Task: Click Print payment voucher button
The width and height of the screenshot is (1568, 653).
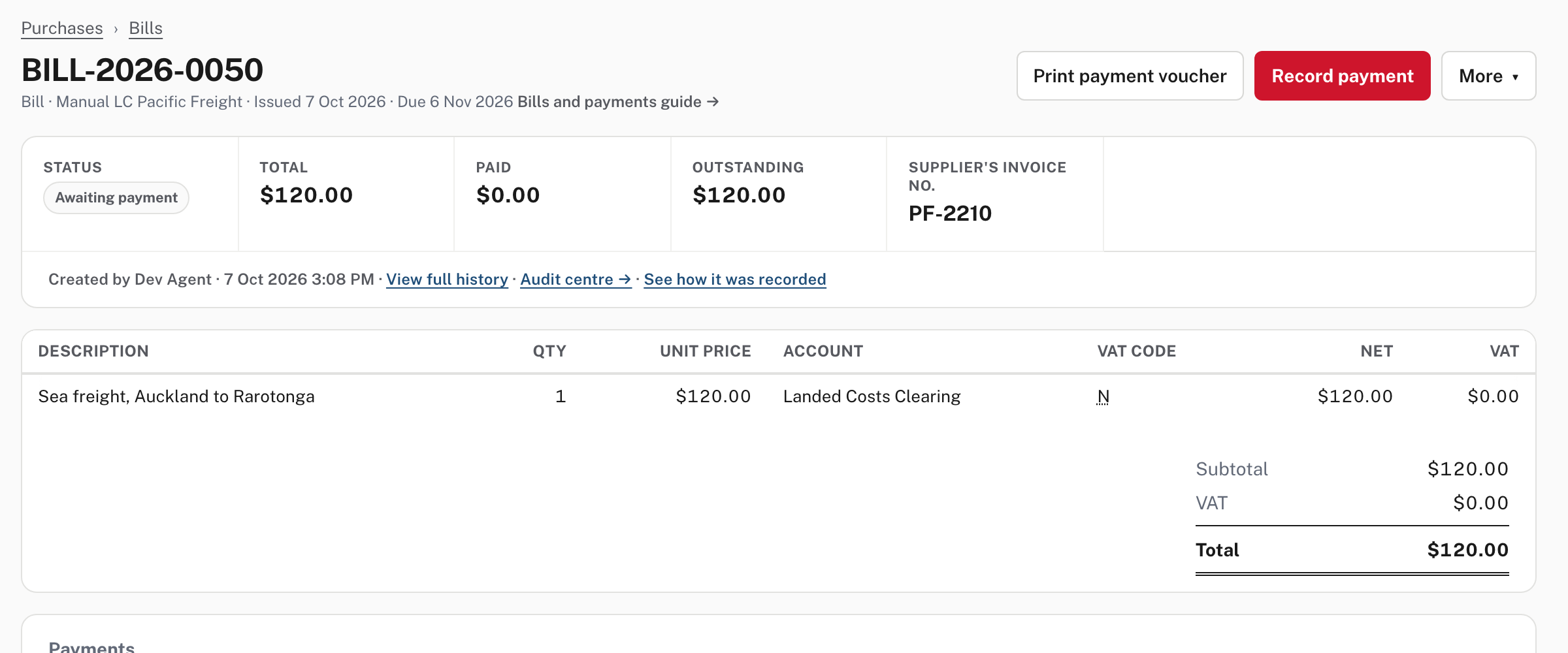Action: pyautogui.click(x=1130, y=76)
